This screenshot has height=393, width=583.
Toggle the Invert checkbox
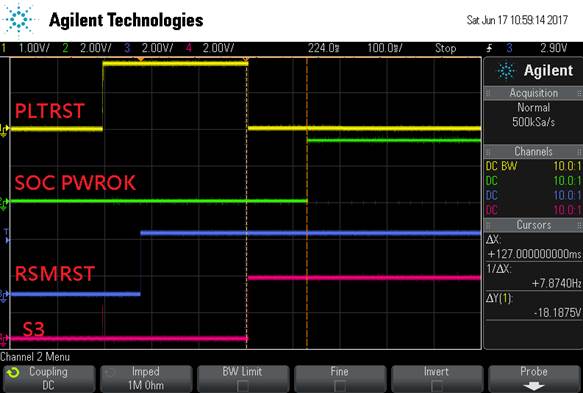click(x=437, y=386)
